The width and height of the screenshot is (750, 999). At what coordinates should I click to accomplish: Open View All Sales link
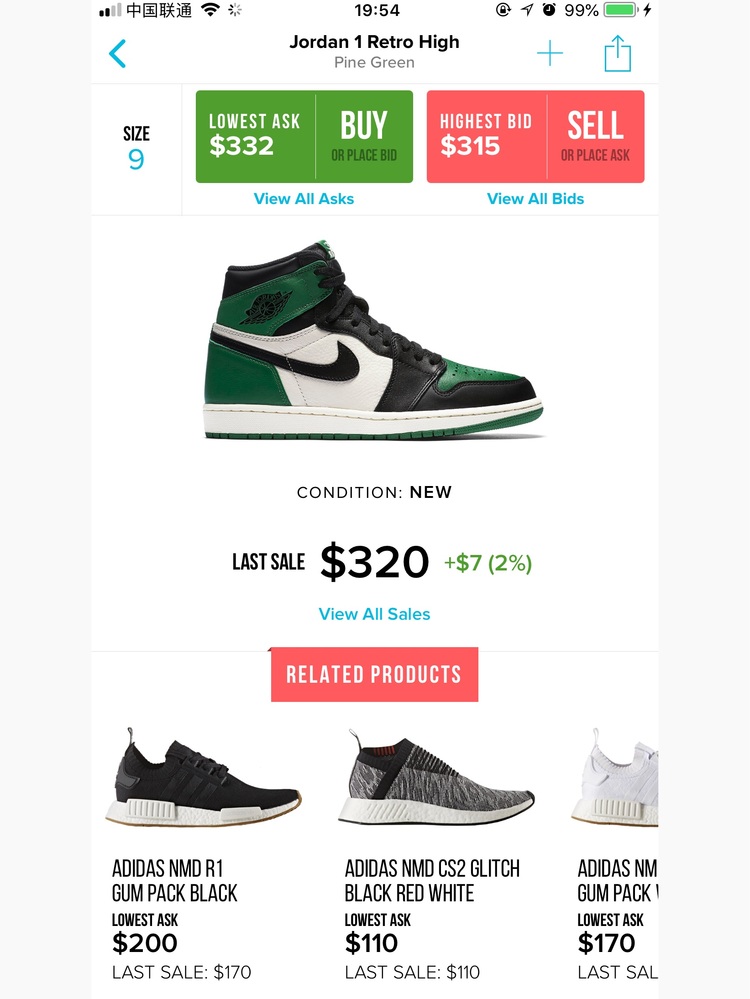[x=375, y=614]
